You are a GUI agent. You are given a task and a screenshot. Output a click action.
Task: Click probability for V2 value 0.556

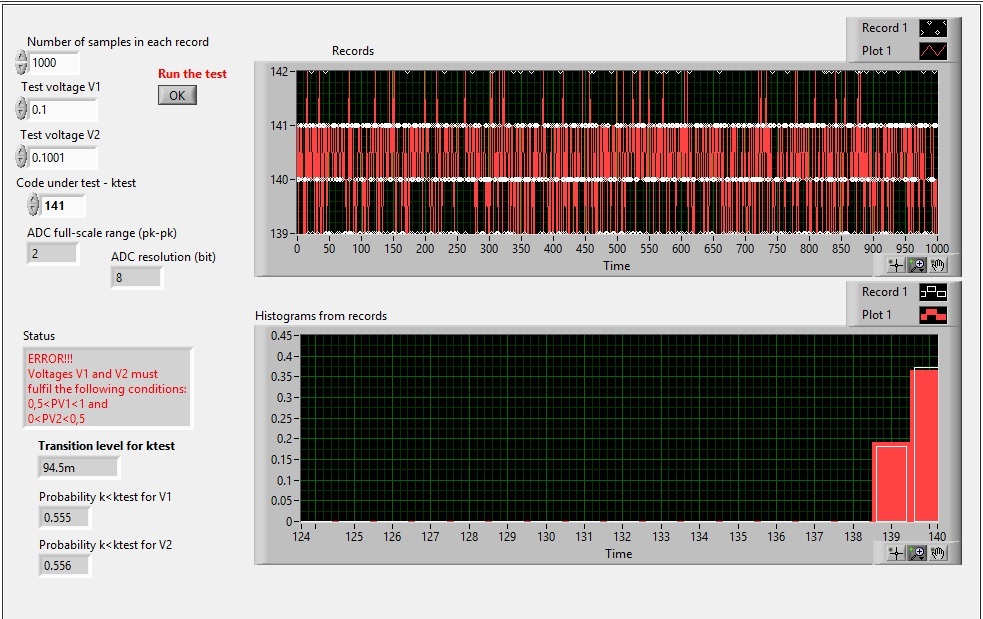[x=65, y=566]
